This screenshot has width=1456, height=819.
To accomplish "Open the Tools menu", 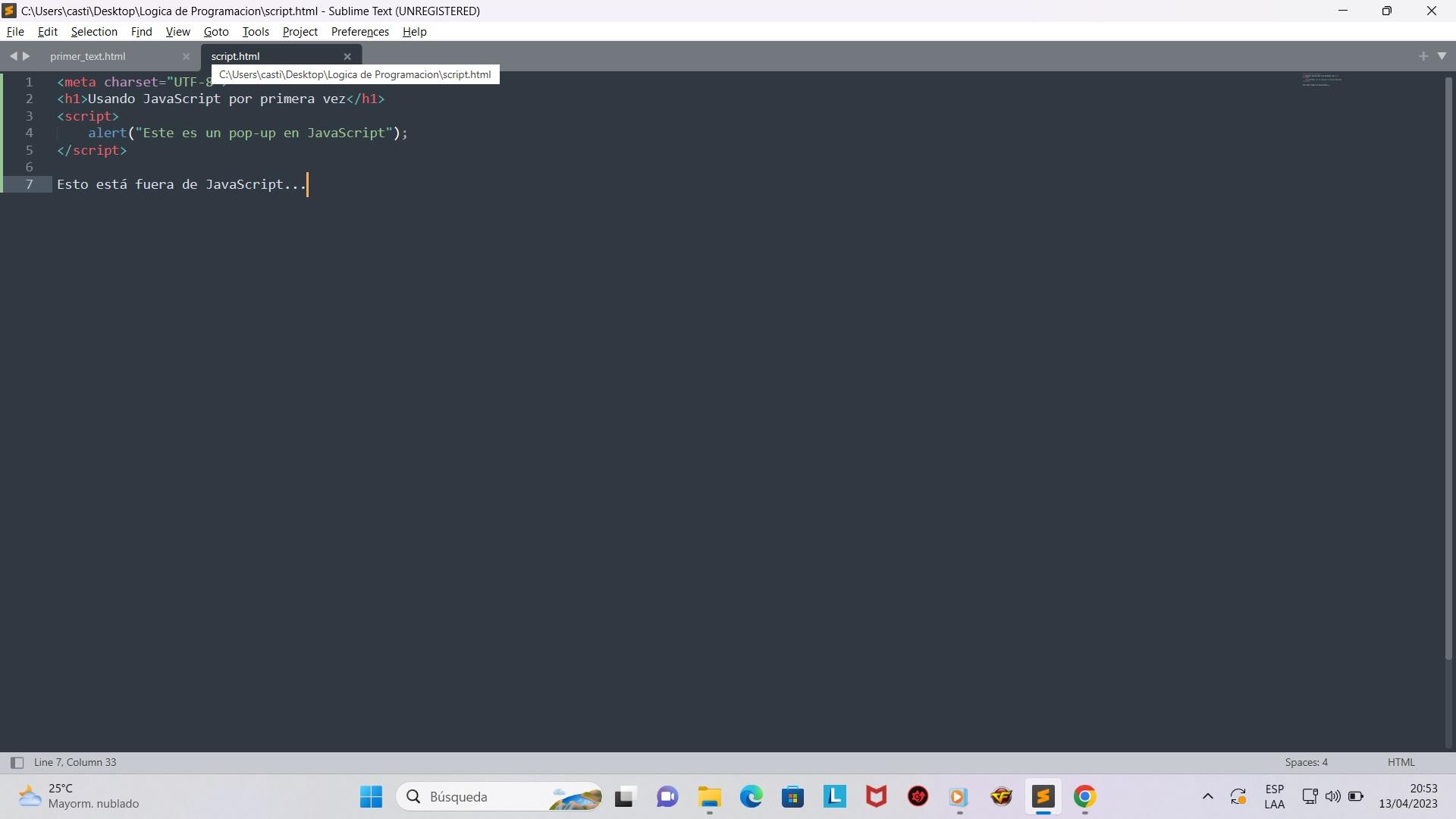I will pyautogui.click(x=256, y=32).
